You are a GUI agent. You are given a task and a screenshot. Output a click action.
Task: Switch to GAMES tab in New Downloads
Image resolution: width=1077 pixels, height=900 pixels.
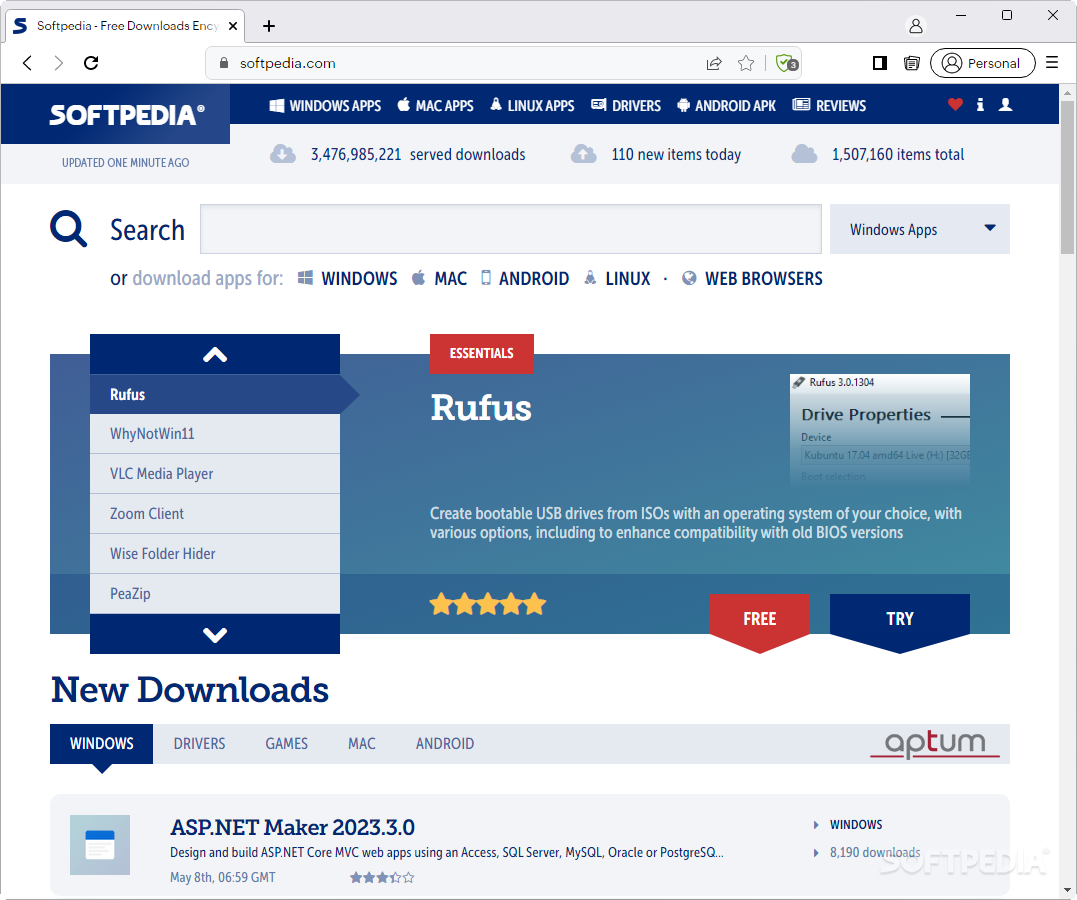(x=286, y=744)
